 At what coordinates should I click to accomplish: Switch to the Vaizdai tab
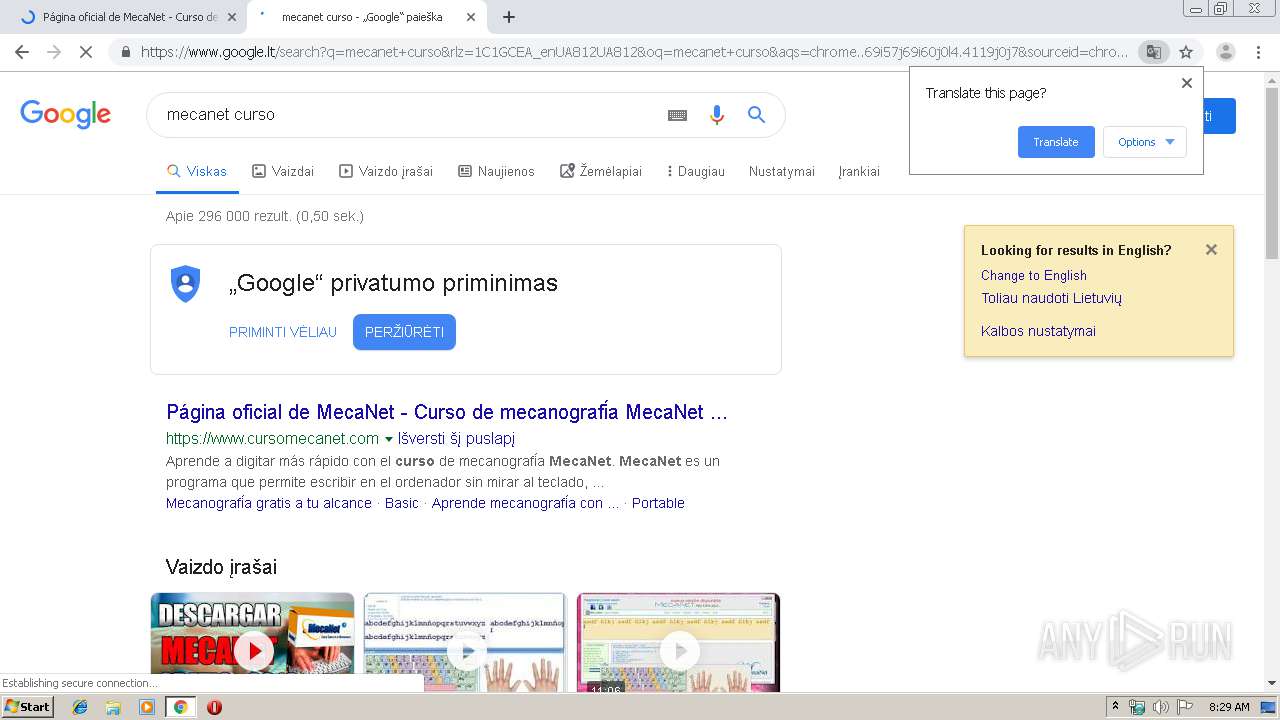(283, 171)
